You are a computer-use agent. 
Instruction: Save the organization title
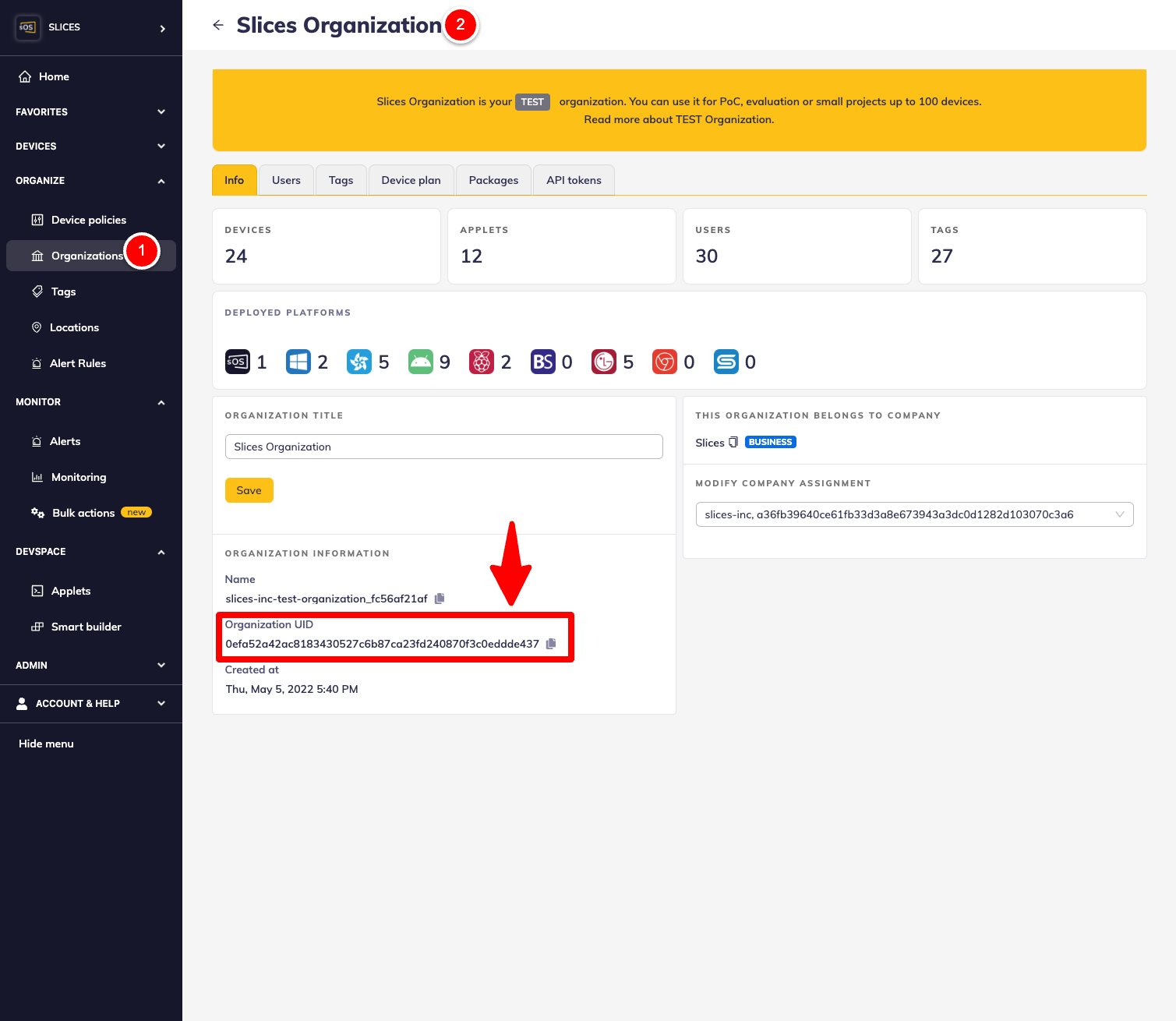click(249, 490)
